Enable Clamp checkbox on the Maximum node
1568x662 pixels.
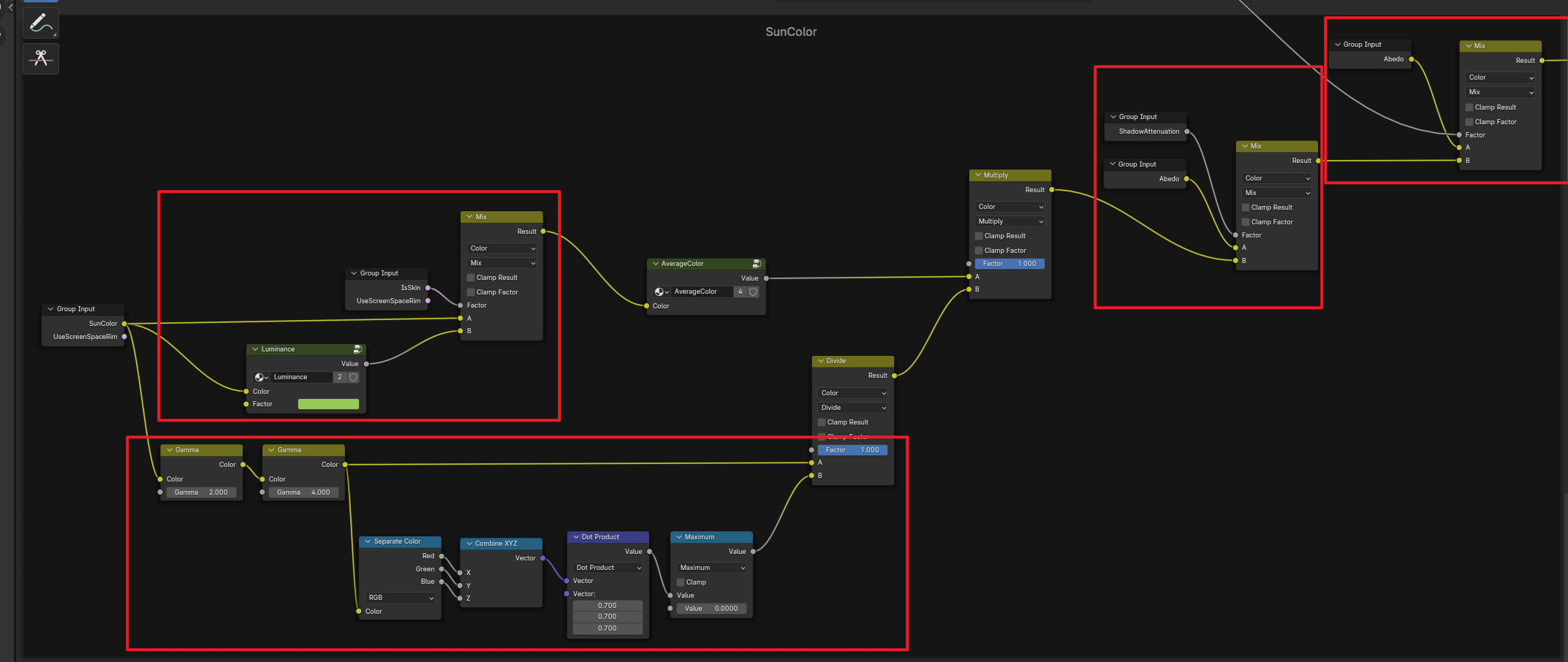[681, 582]
